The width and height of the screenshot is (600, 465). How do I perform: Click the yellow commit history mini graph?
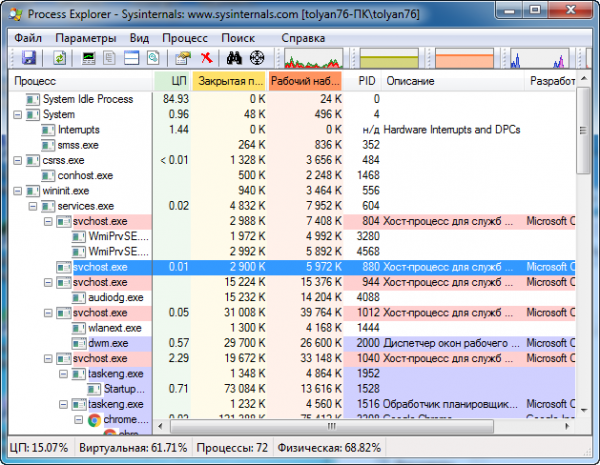[x=389, y=58]
